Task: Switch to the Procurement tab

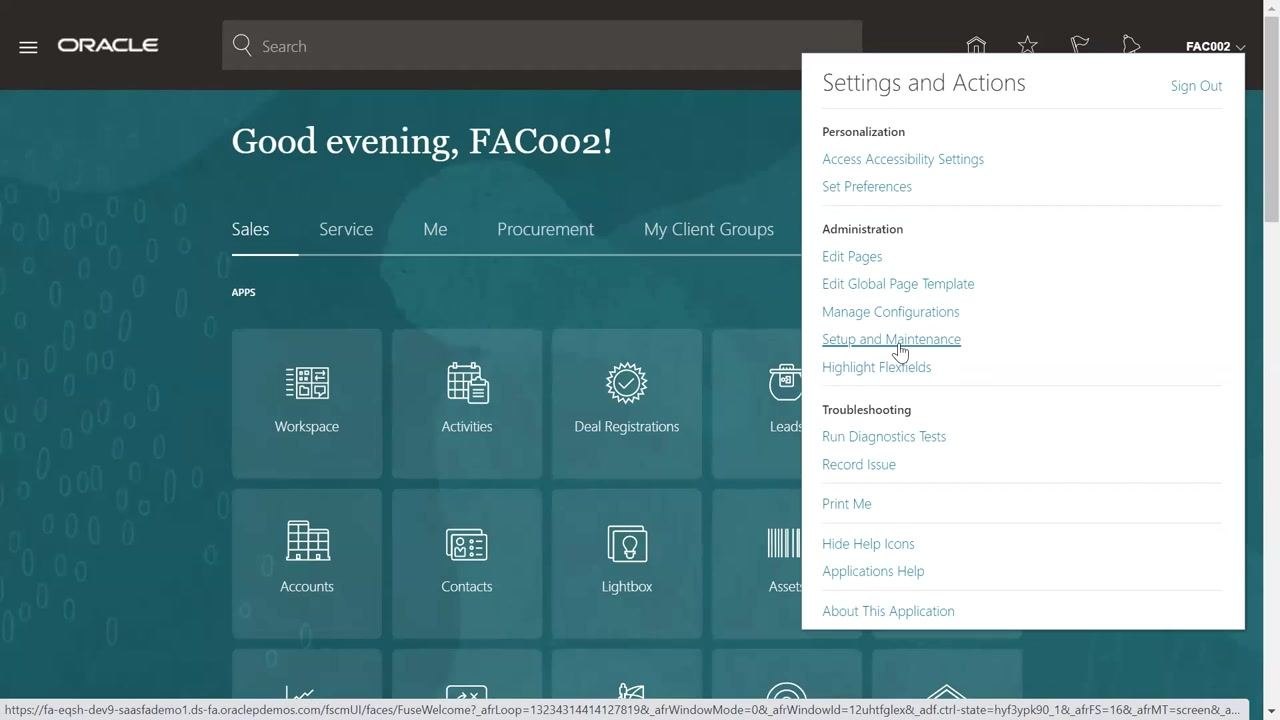Action: (545, 229)
